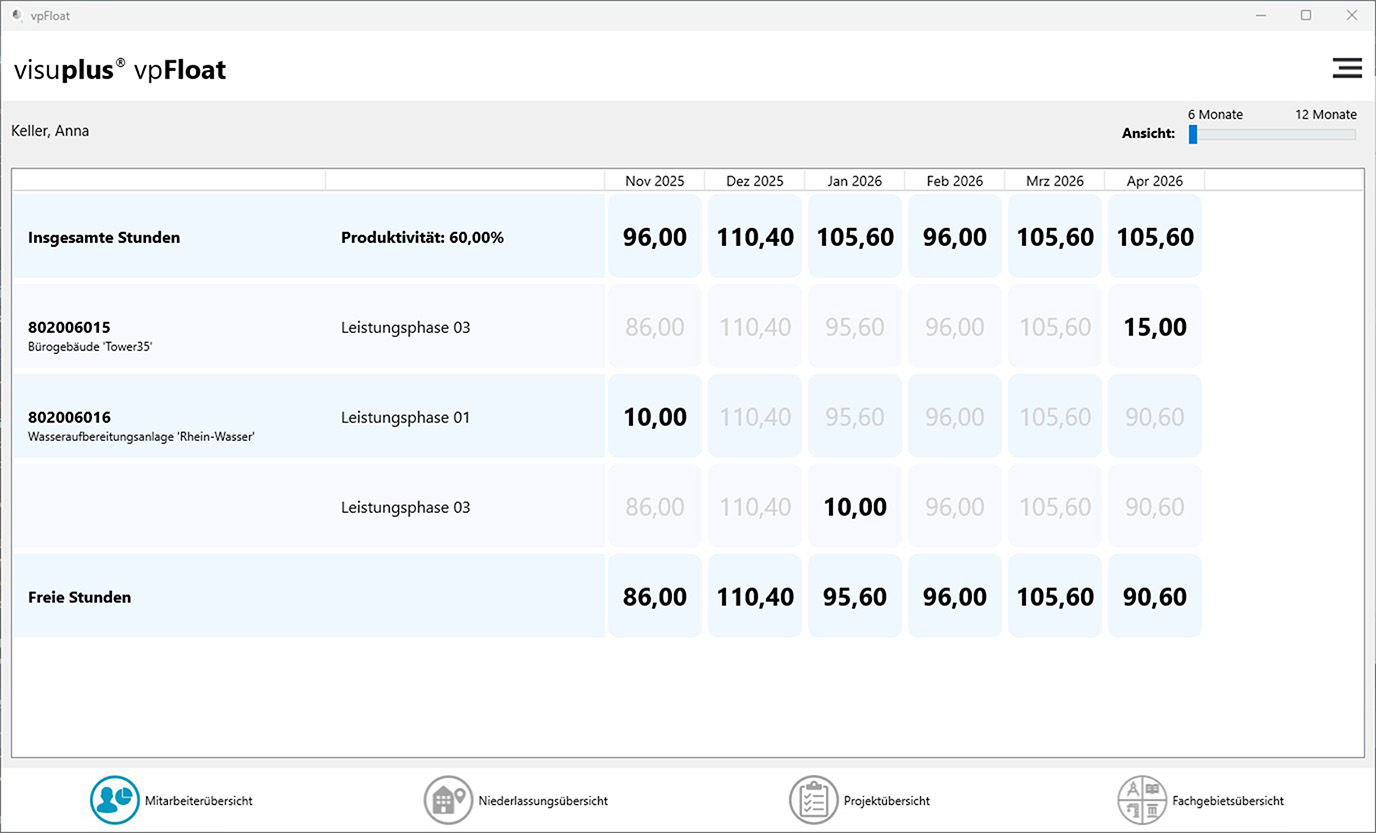1376x833 pixels.
Task: Click Wasseraufbereitungsanlage 'Rhein-Wasser' name
Action: coord(141,436)
